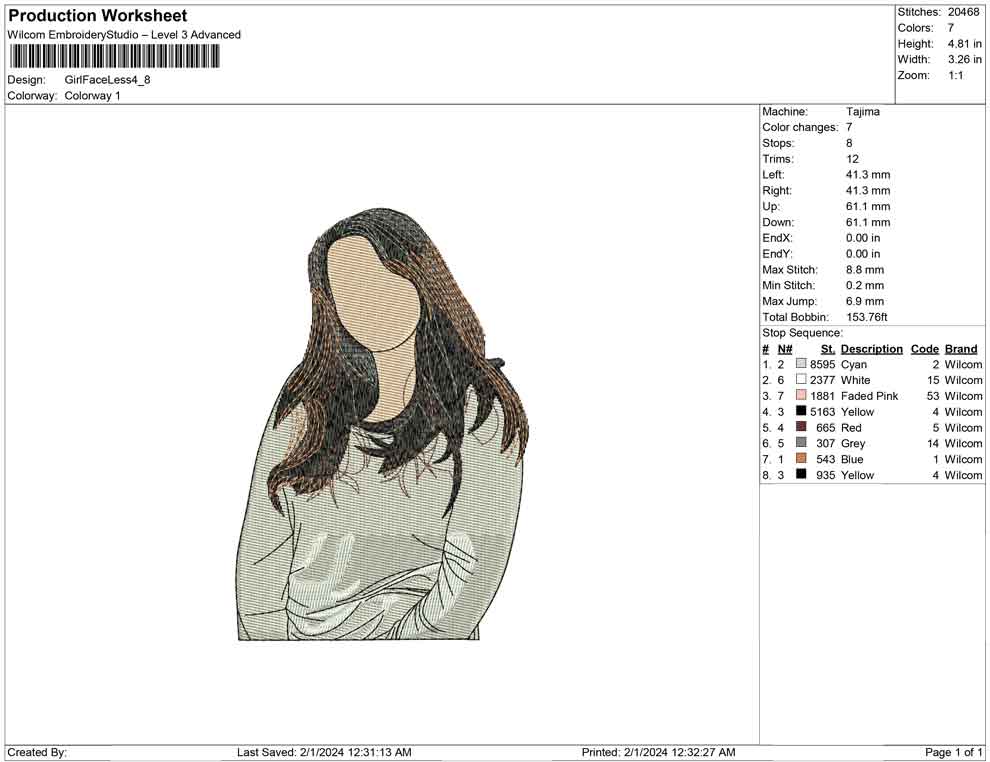Click the Code column header
Screen dimensions: 990x762
[x=925, y=349]
